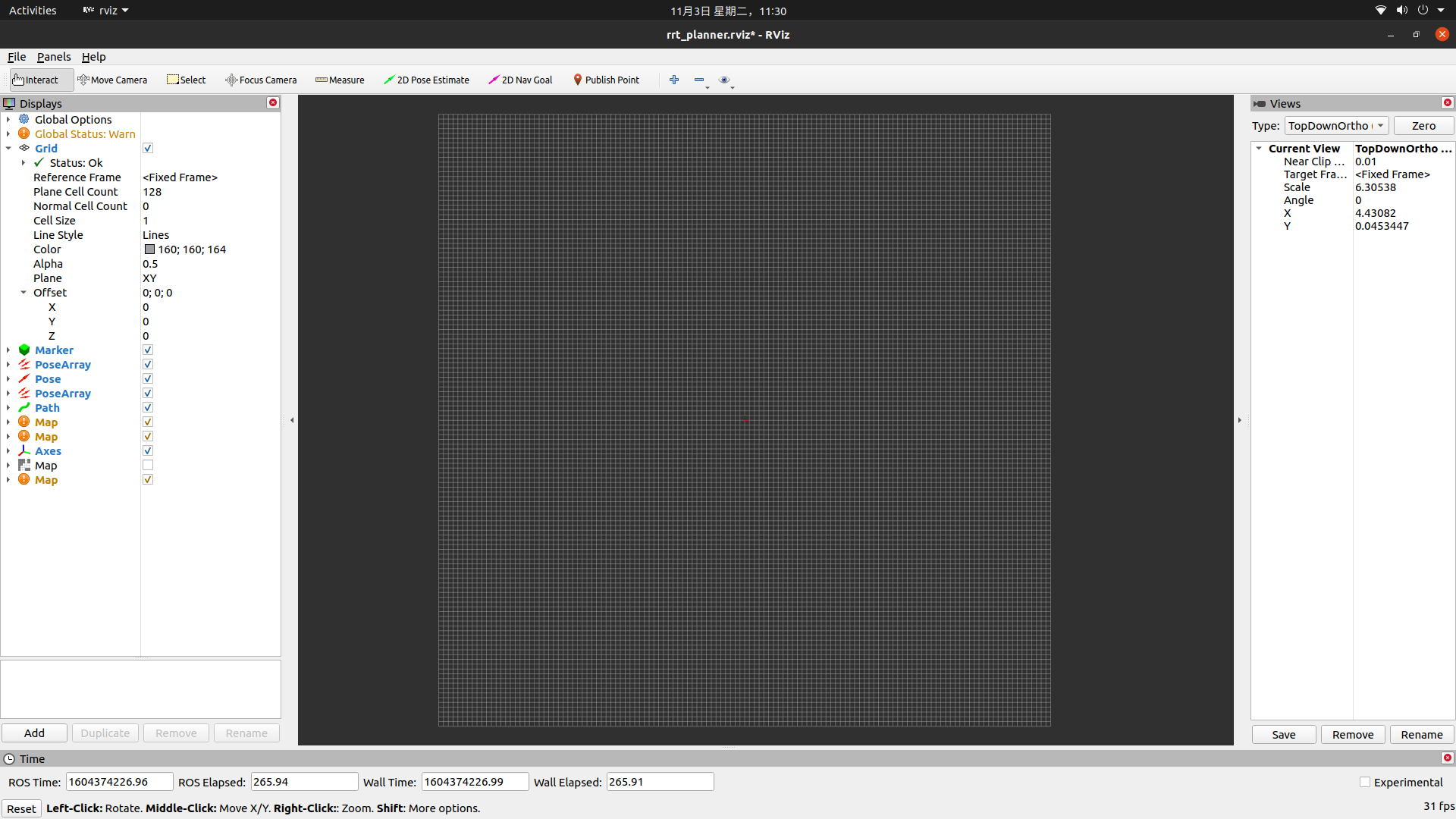Viewport: 1456px width, 819px height.
Task: Toggle visibility checkbox for unchecked Map display
Action: [x=148, y=465]
